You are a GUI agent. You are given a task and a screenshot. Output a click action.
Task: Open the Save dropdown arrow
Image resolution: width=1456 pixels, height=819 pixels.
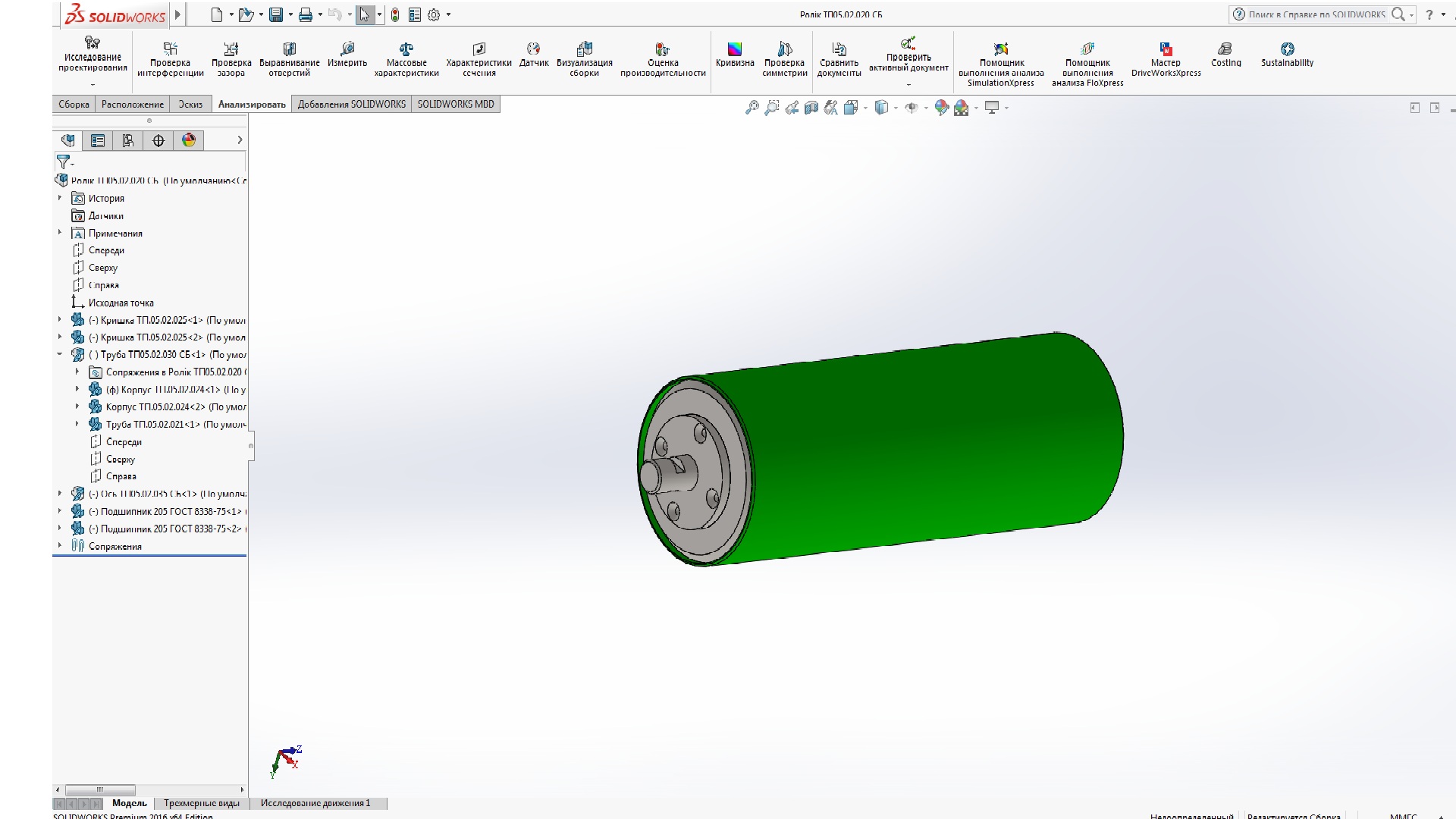pyautogui.click(x=290, y=14)
